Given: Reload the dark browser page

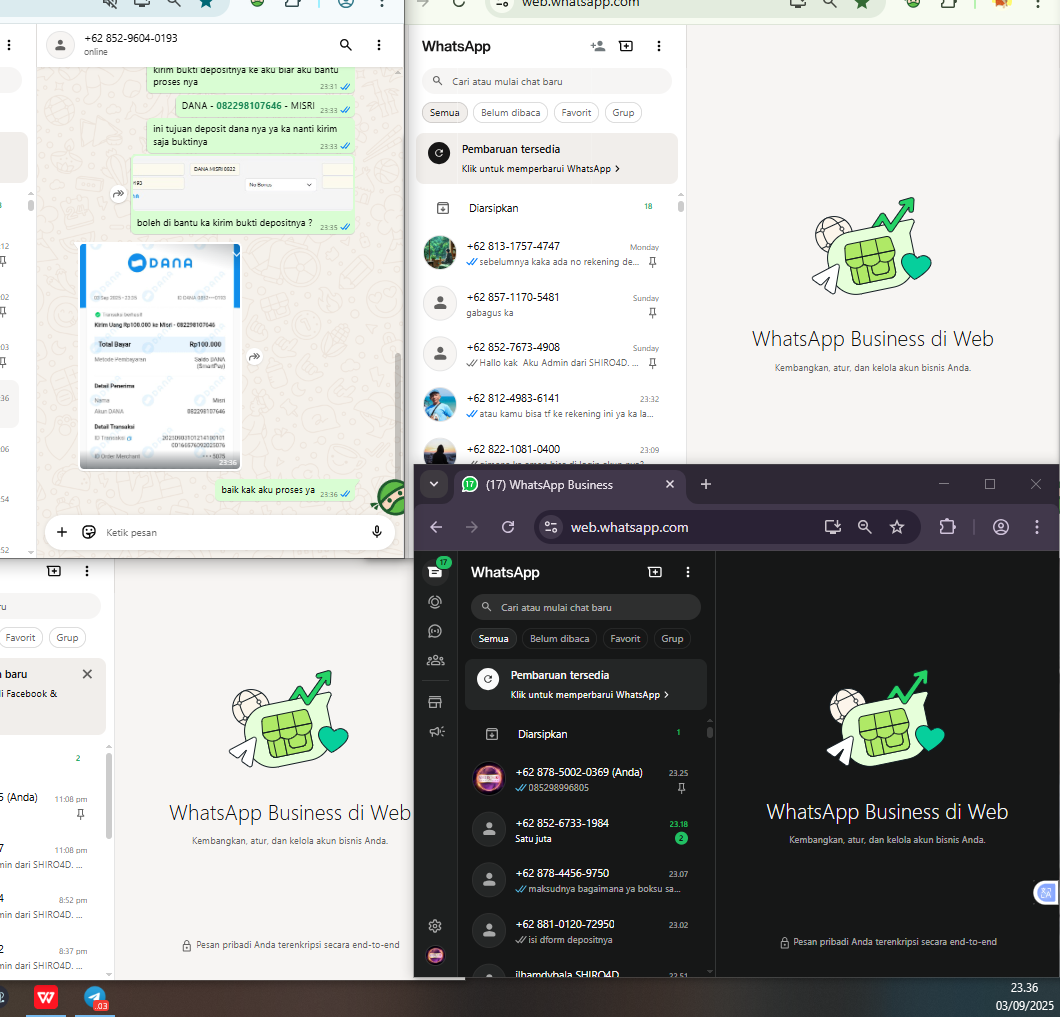Looking at the screenshot, I should pos(508,527).
